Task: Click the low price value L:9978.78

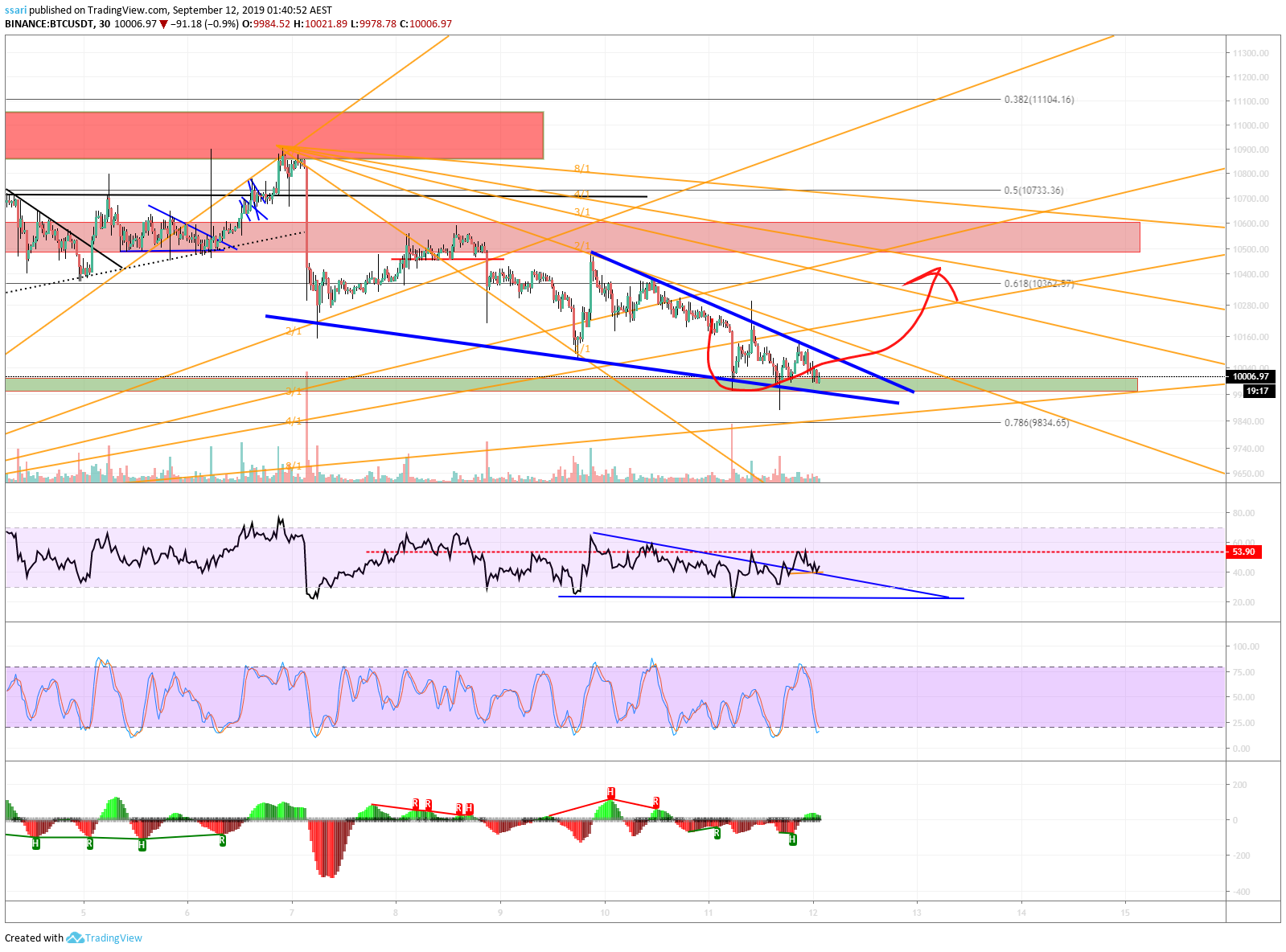Action: (x=373, y=24)
